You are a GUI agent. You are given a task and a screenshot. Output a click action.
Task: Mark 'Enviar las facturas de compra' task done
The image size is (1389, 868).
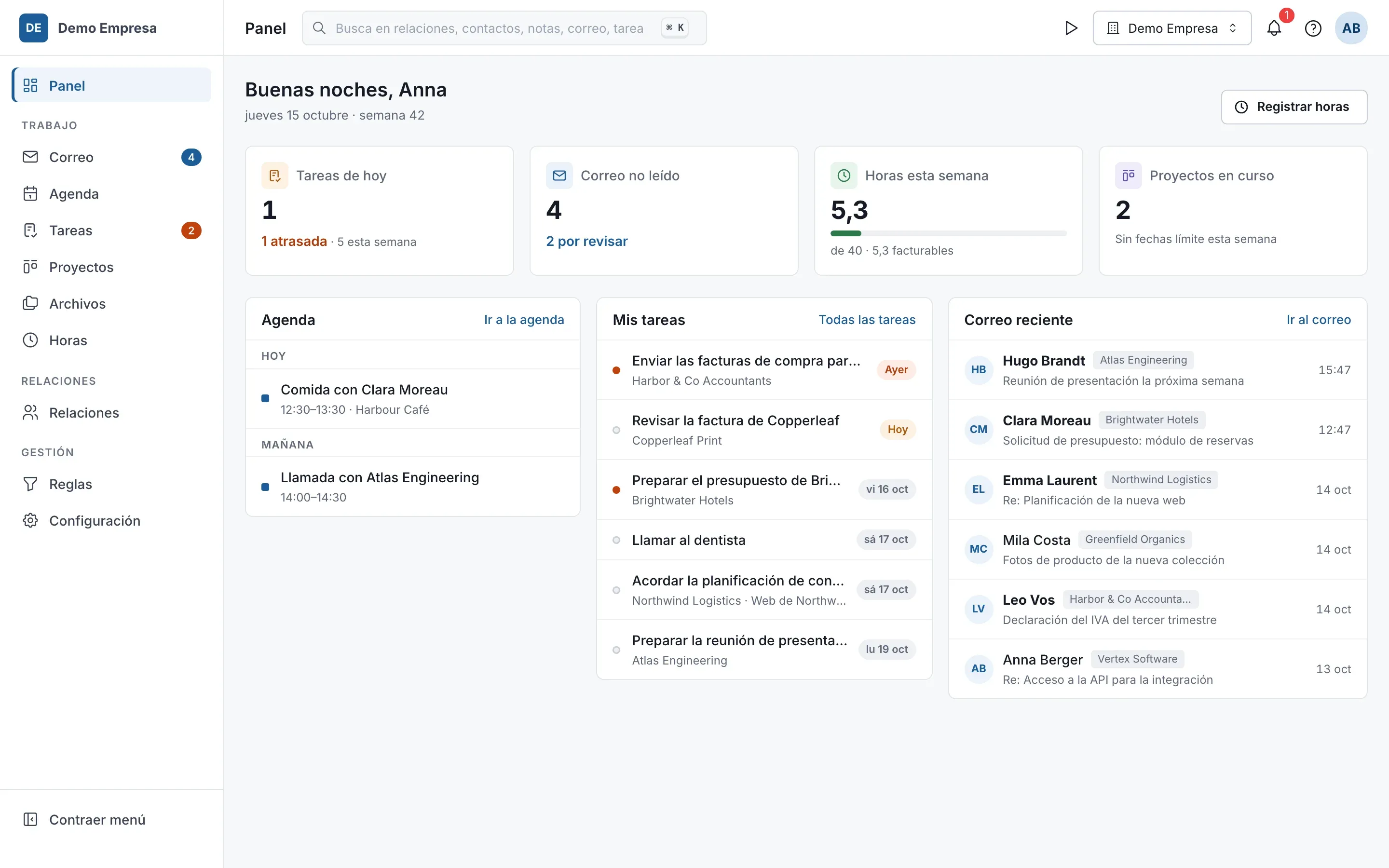click(x=616, y=370)
